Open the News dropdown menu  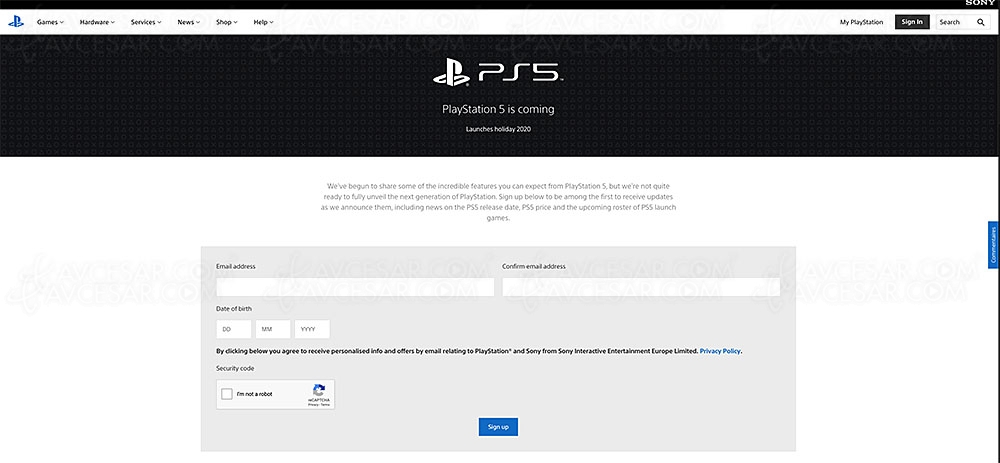coord(189,22)
